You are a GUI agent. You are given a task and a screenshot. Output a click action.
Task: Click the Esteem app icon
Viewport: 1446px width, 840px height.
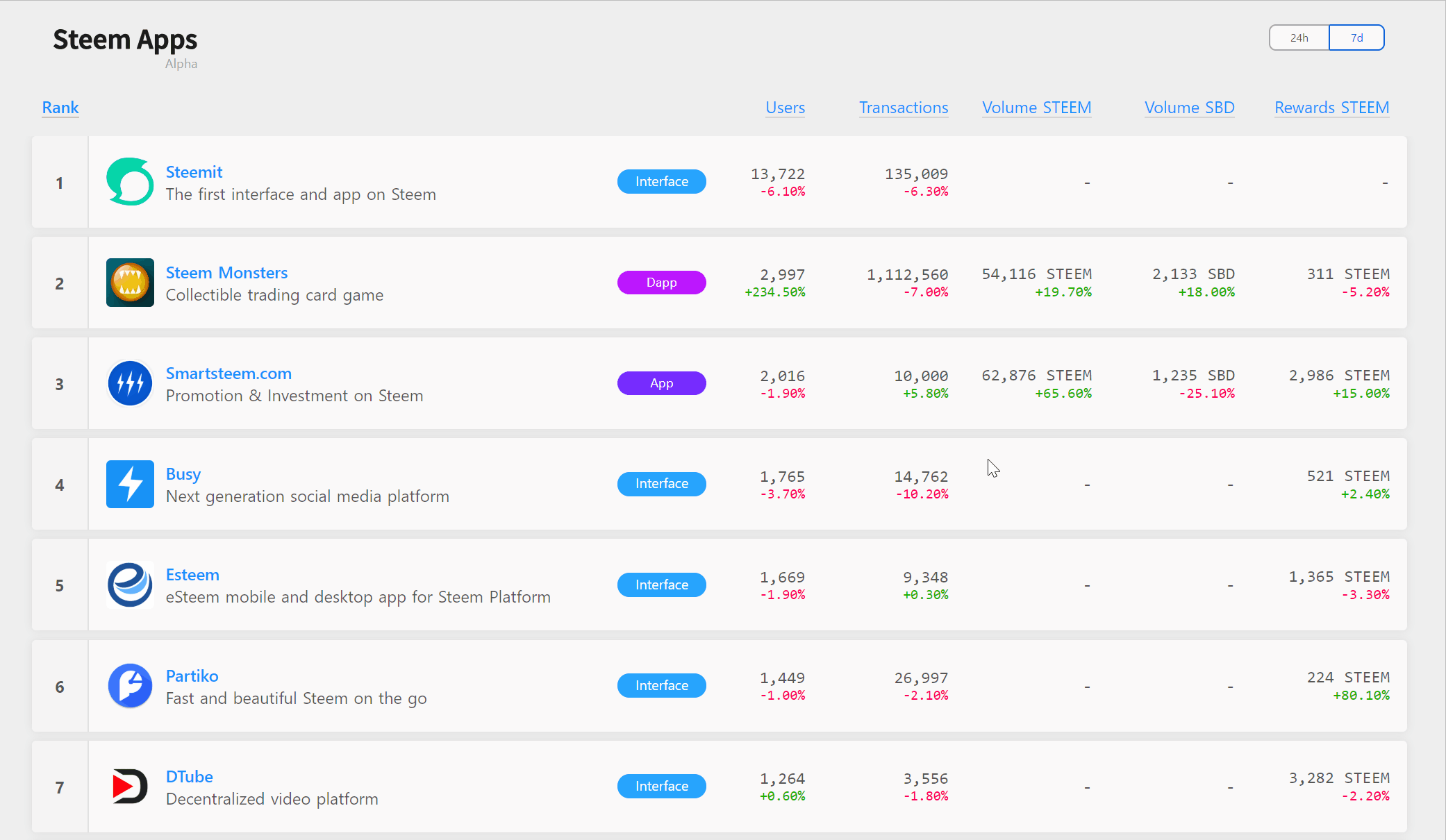coord(130,585)
